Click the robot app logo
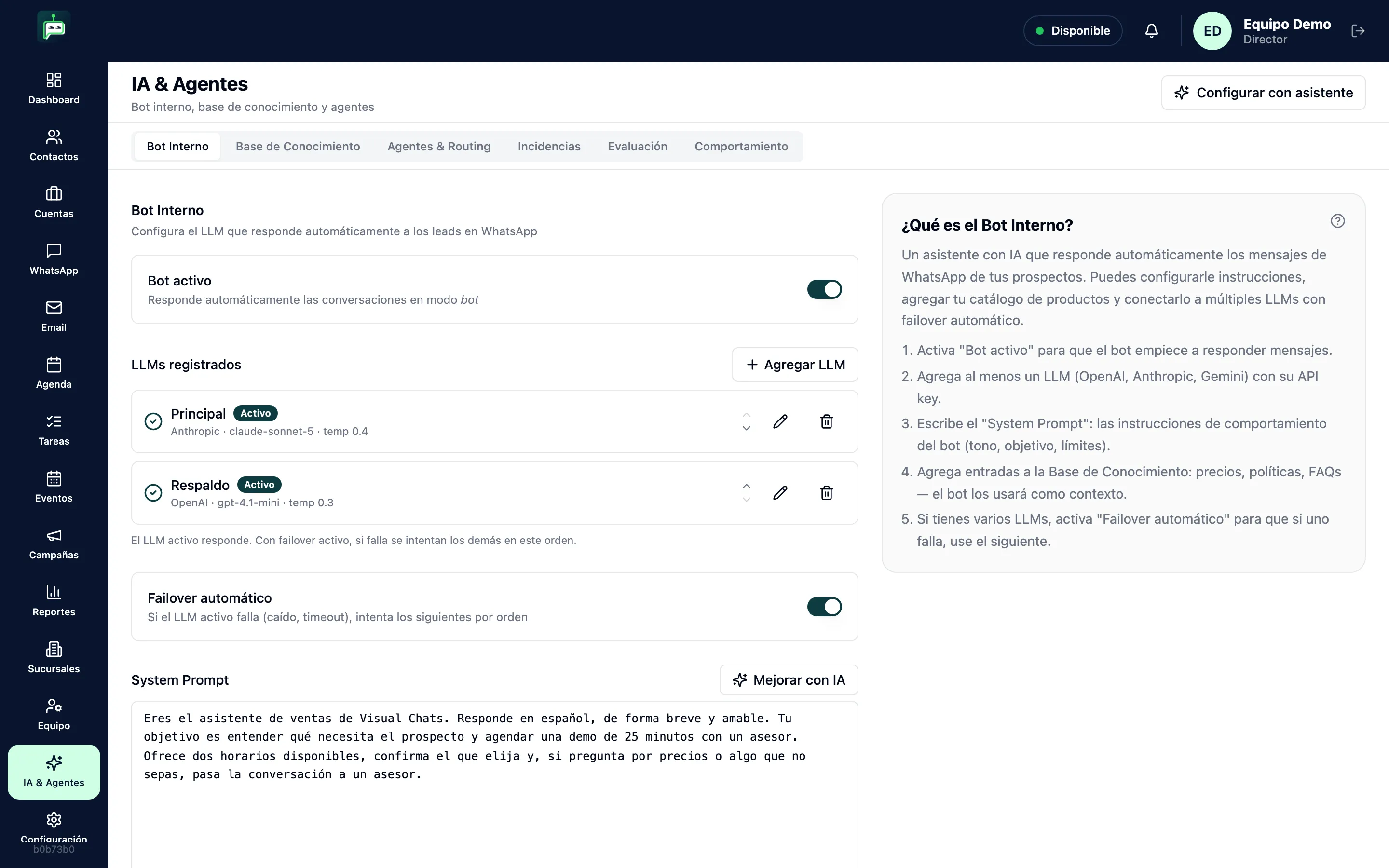The image size is (1389, 868). pos(54,27)
